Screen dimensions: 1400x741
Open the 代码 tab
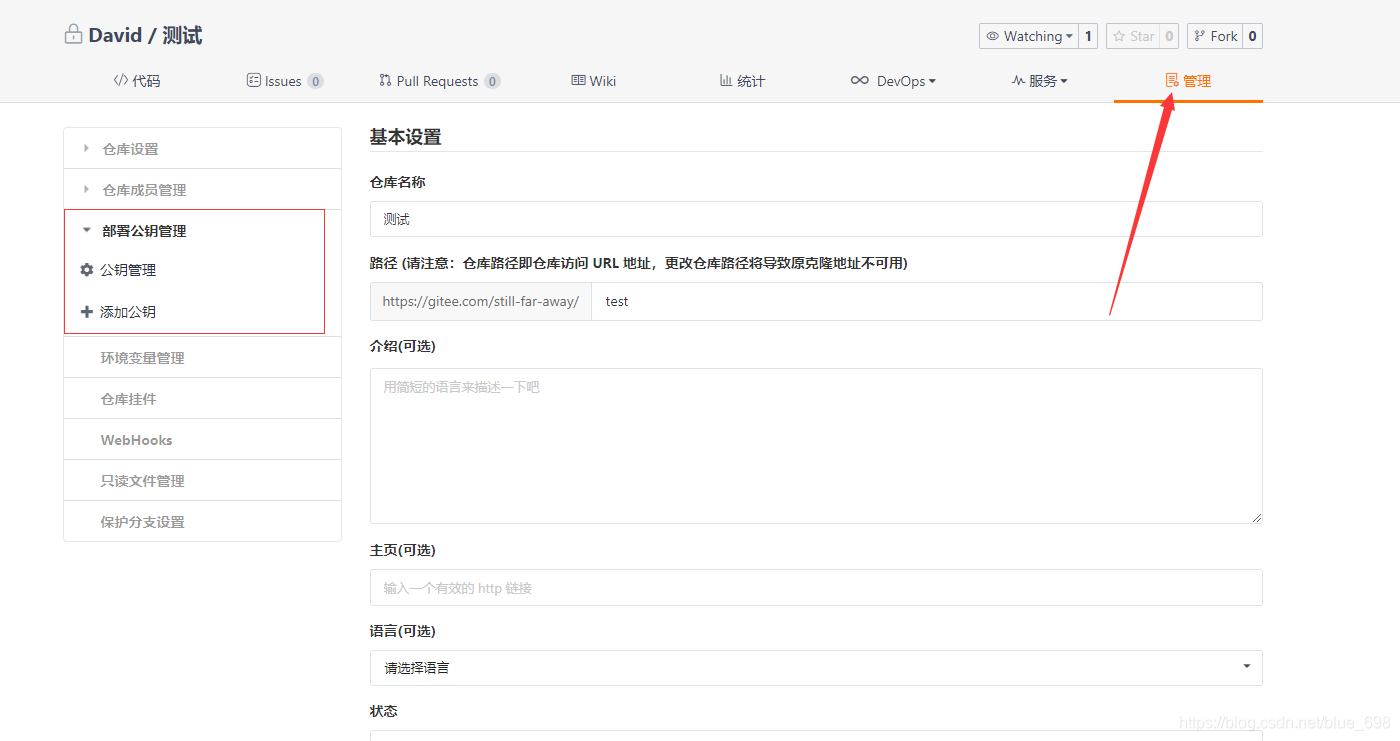tap(137, 81)
